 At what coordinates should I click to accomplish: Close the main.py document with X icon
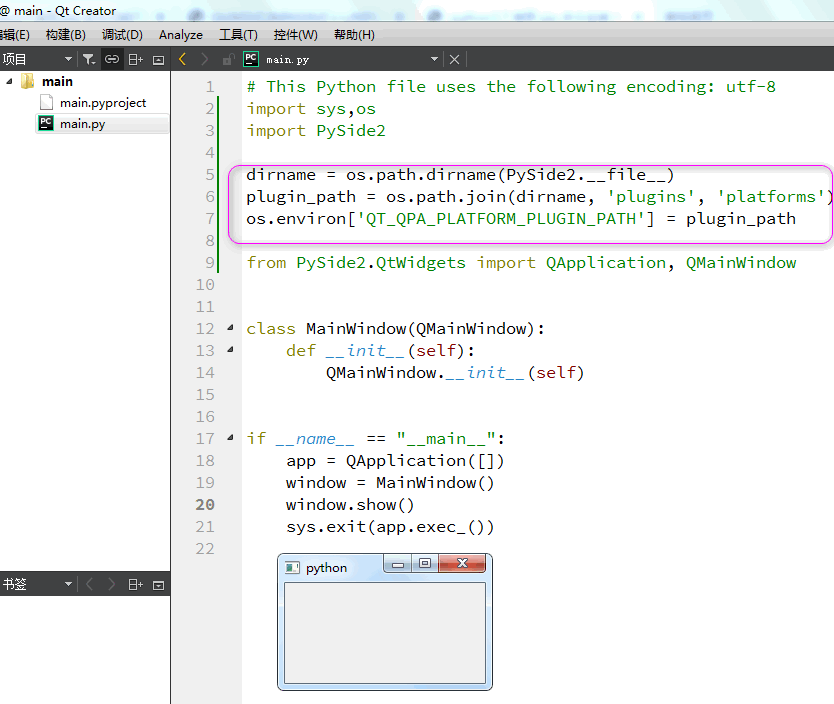click(454, 60)
